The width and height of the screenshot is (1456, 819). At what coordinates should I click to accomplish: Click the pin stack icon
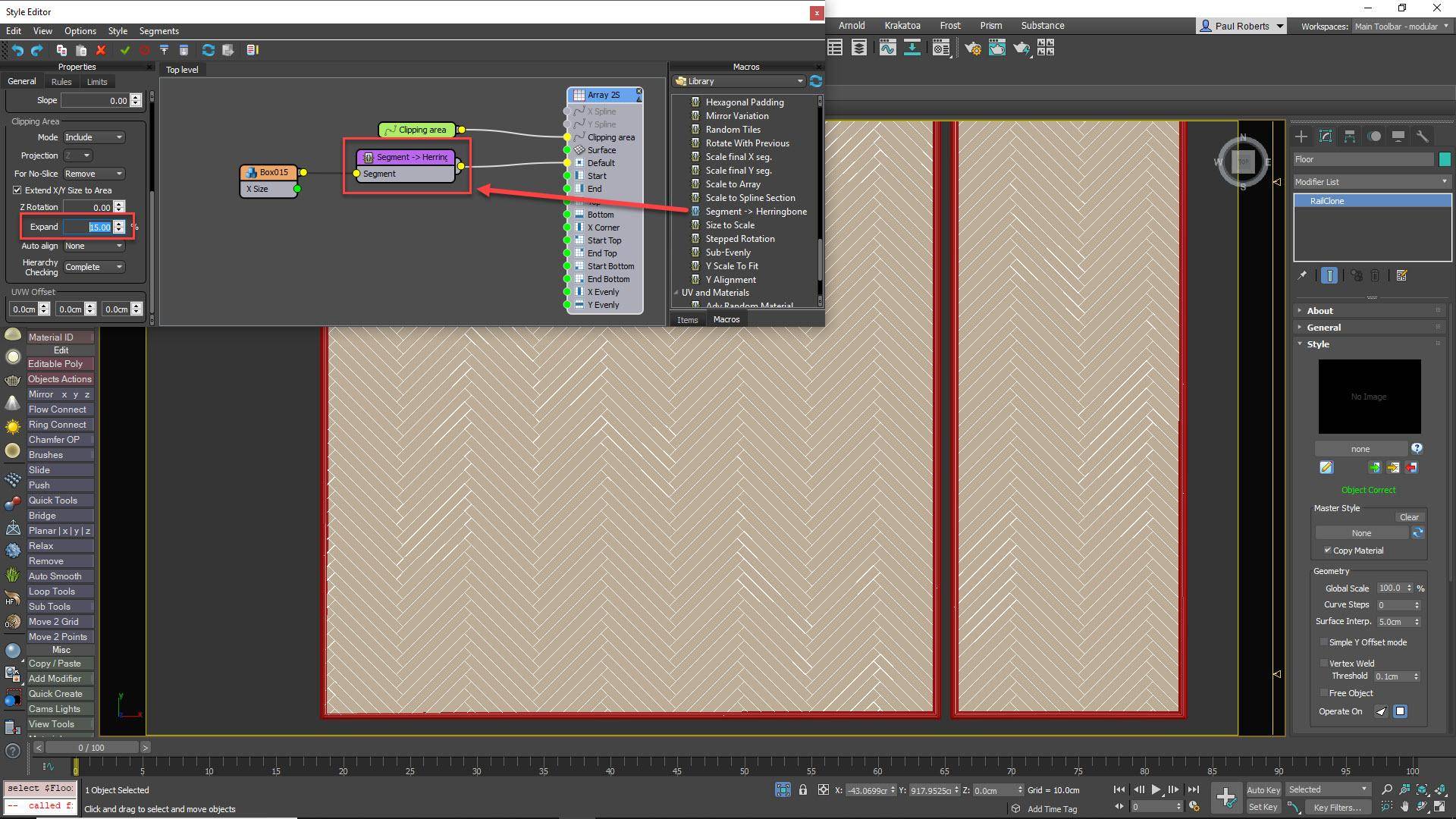coord(1302,276)
